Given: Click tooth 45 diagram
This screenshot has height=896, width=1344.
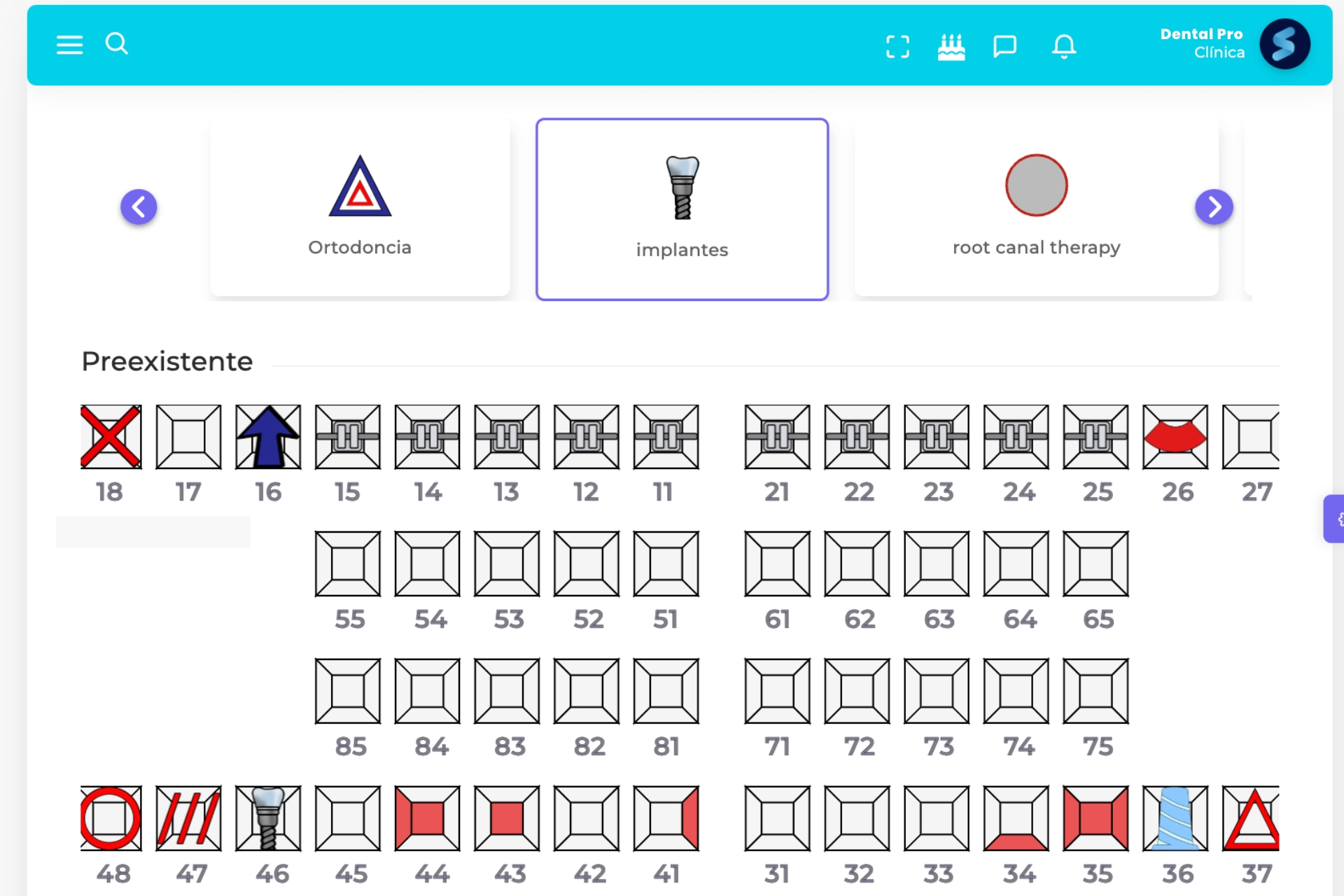Looking at the screenshot, I should point(348,818).
